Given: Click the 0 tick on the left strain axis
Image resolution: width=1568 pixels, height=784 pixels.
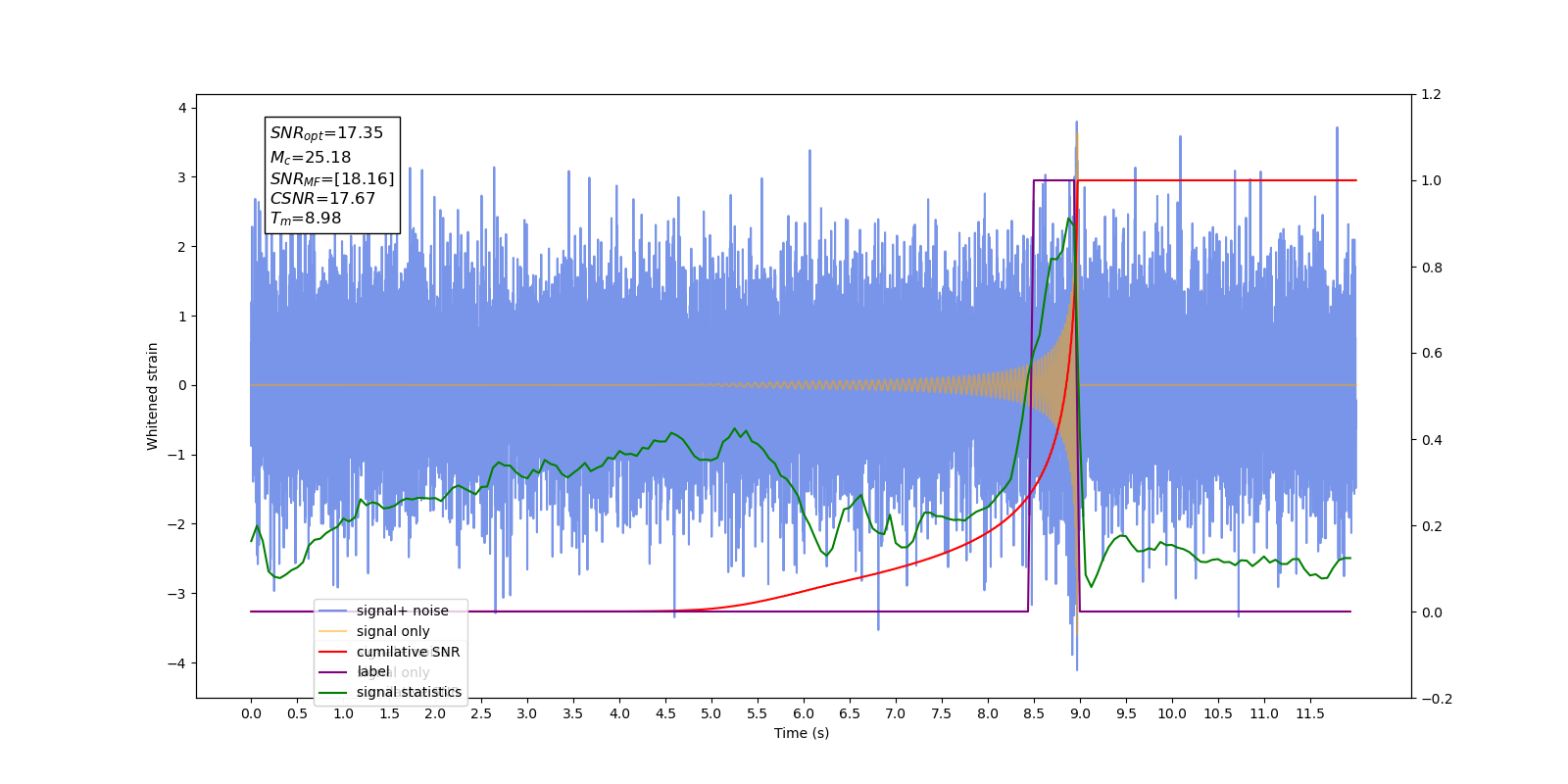Looking at the screenshot, I should pos(182,385).
